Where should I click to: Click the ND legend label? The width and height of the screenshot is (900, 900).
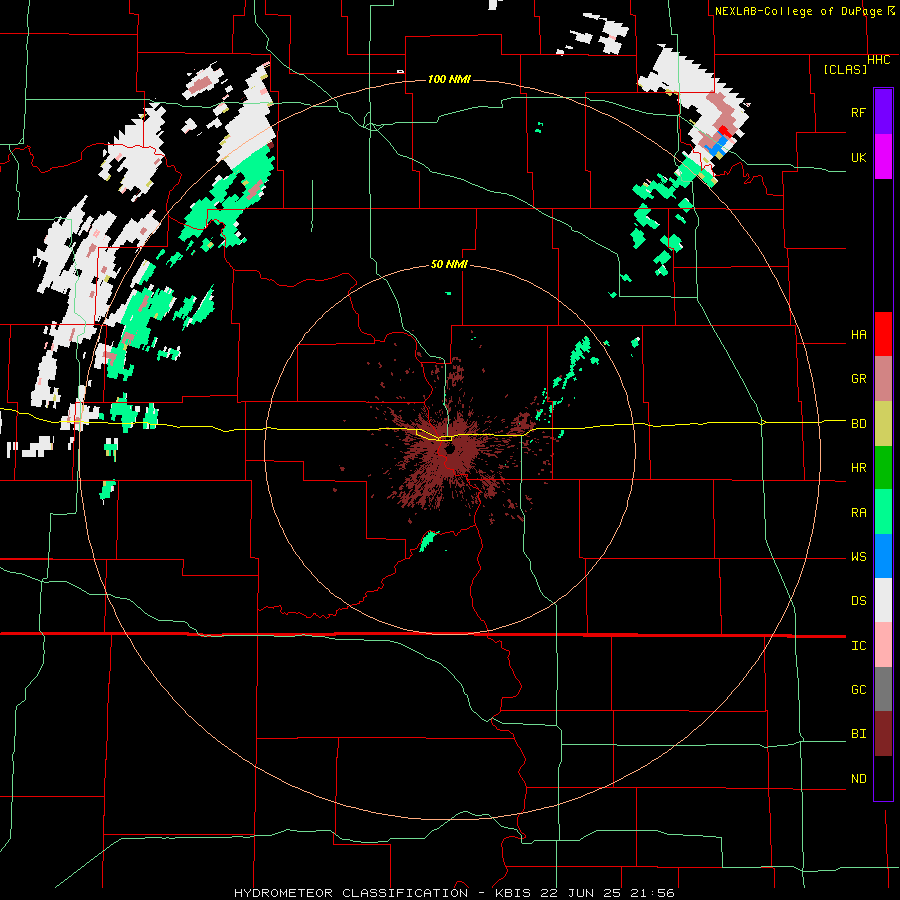click(x=859, y=779)
